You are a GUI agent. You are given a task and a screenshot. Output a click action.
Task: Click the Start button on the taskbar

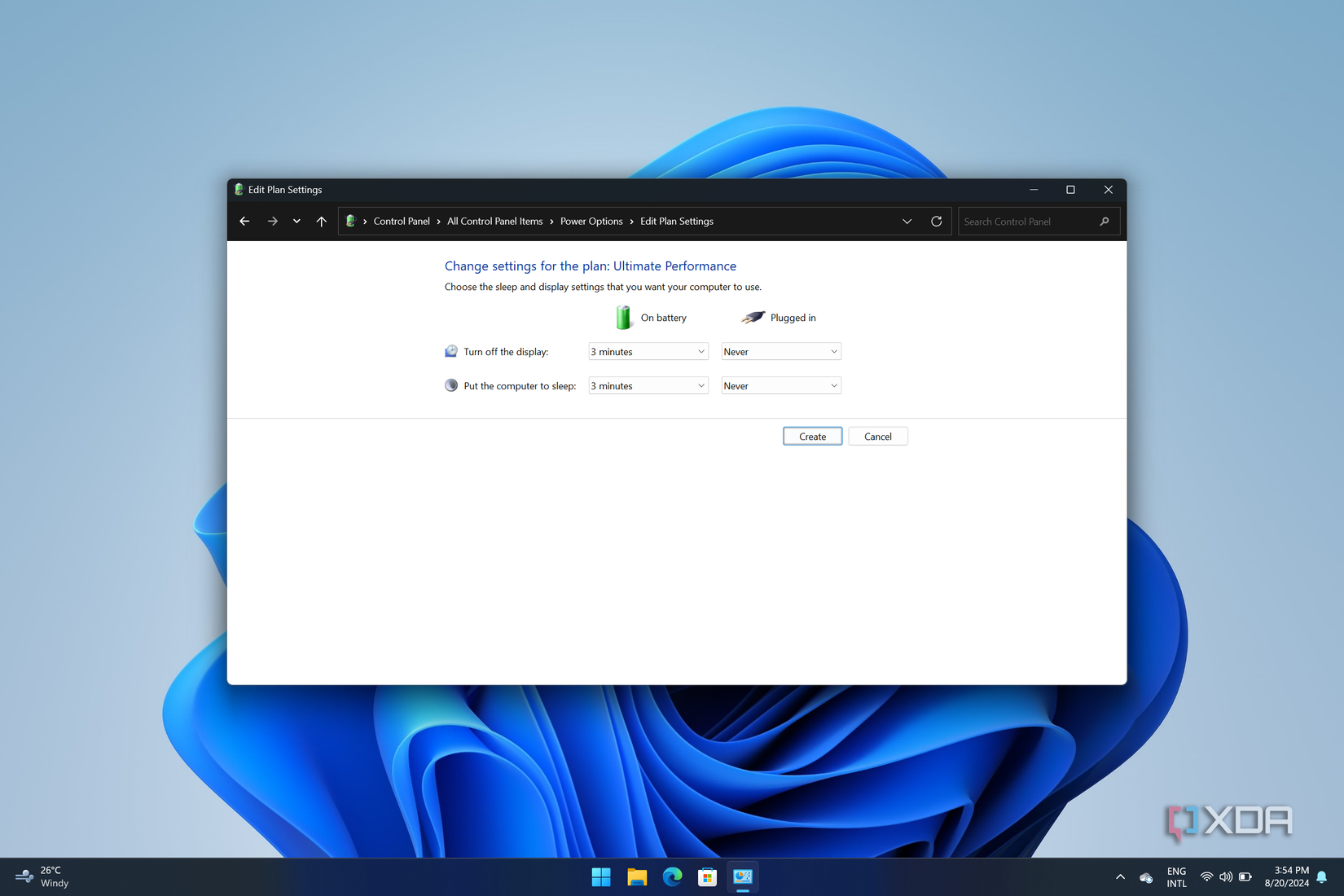600,877
